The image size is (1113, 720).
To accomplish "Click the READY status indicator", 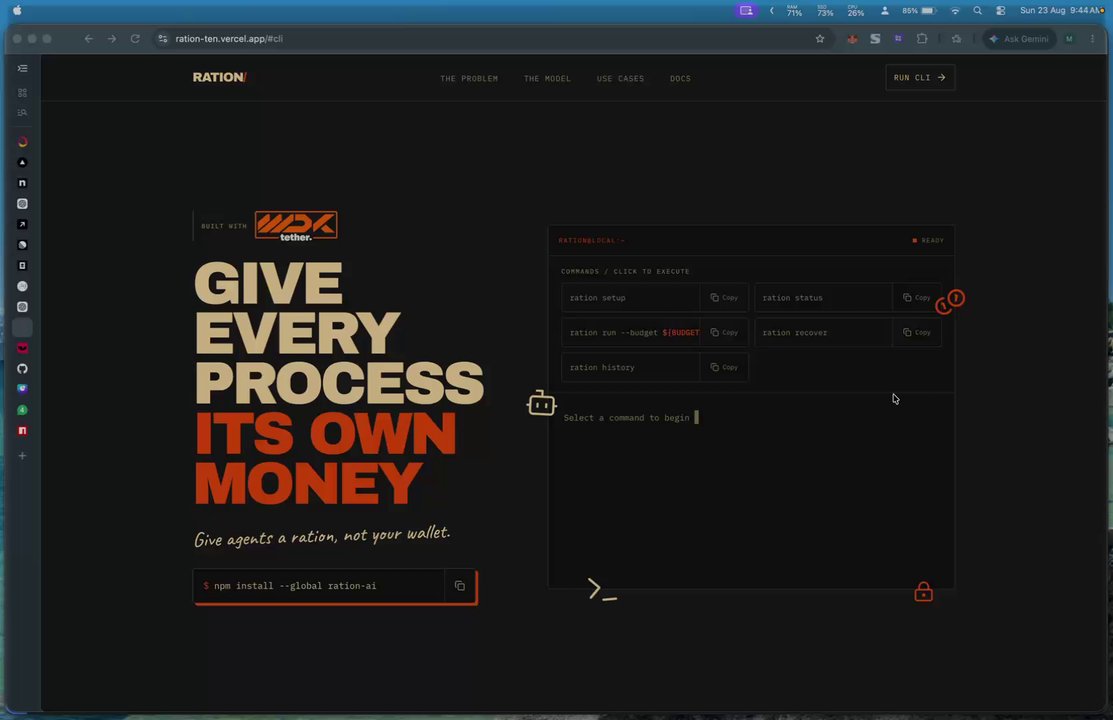I will tap(928, 241).
